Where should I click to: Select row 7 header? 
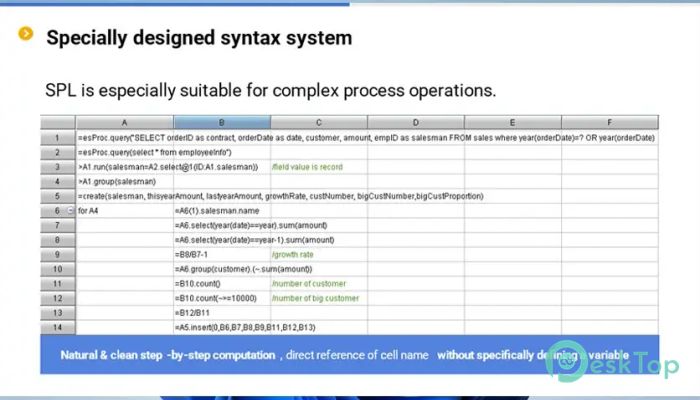click(58, 225)
